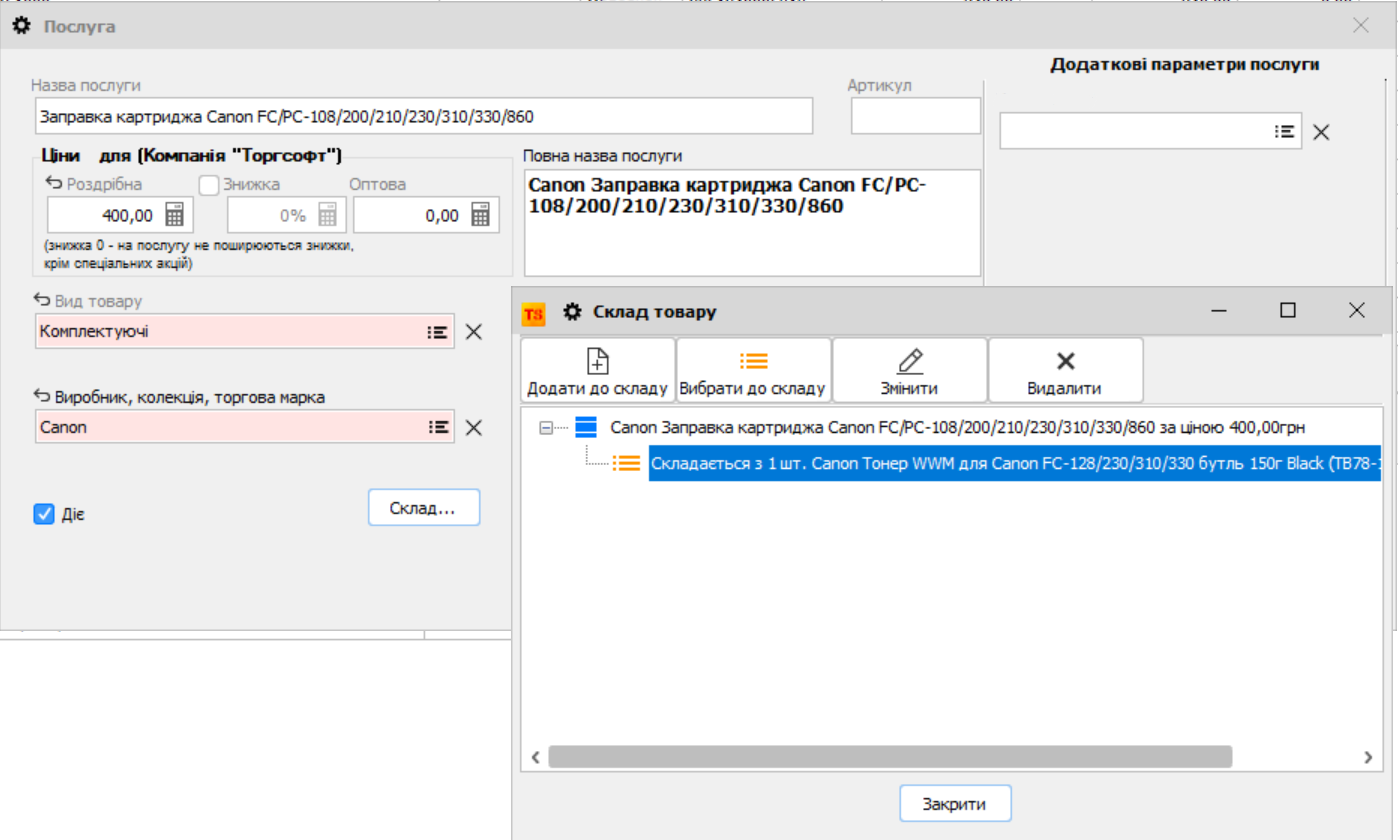Click Змінити pencil button
1398x840 pixels.
(x=910, y=370)
